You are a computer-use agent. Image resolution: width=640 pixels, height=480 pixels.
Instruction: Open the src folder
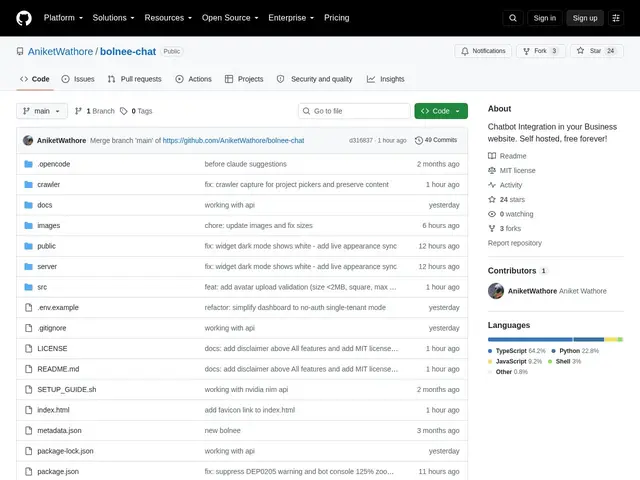42,287
